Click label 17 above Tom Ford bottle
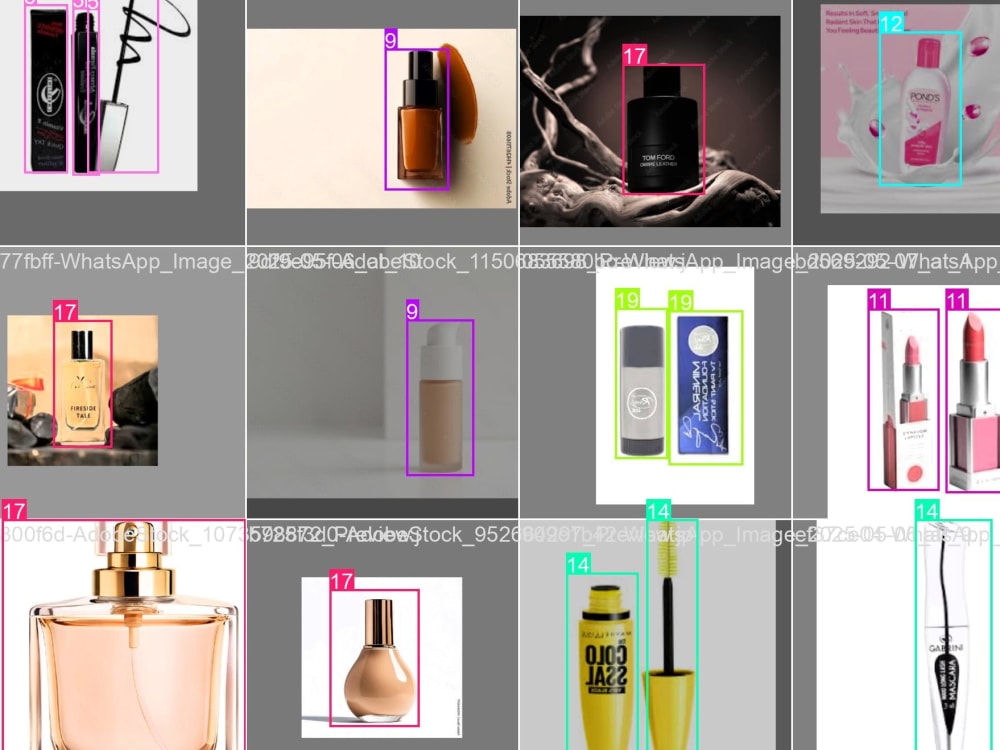Screen dimensions: 1000x750 (x=635, y=55)
